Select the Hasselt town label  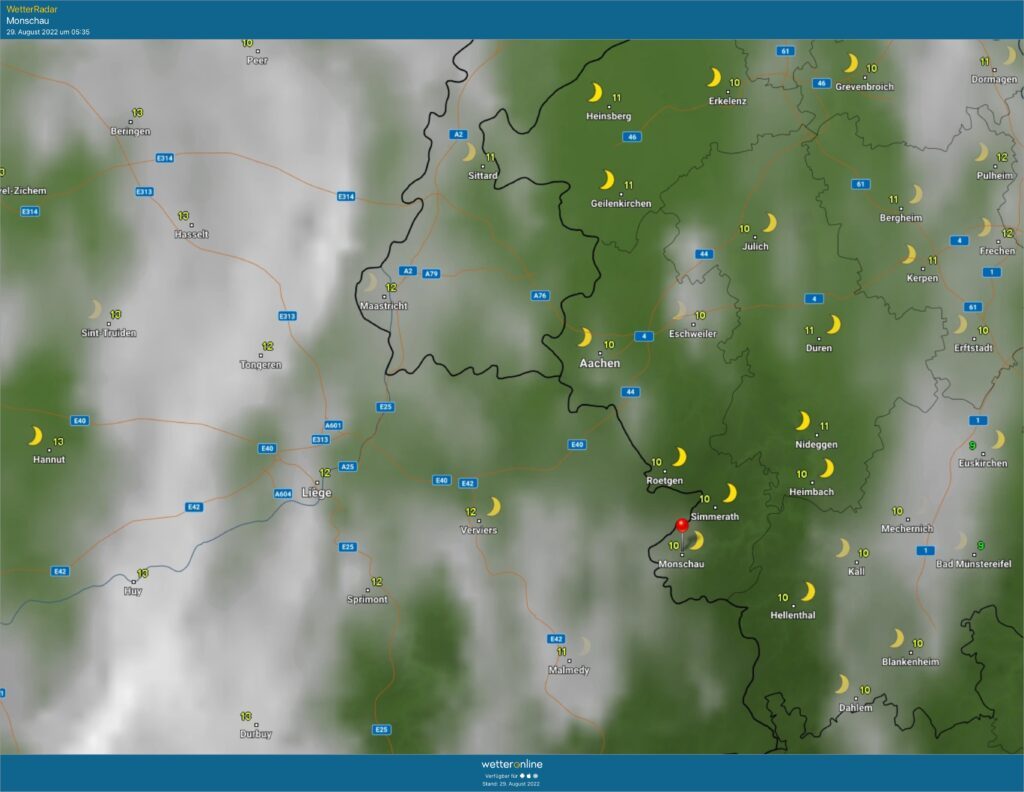(191, 234)
